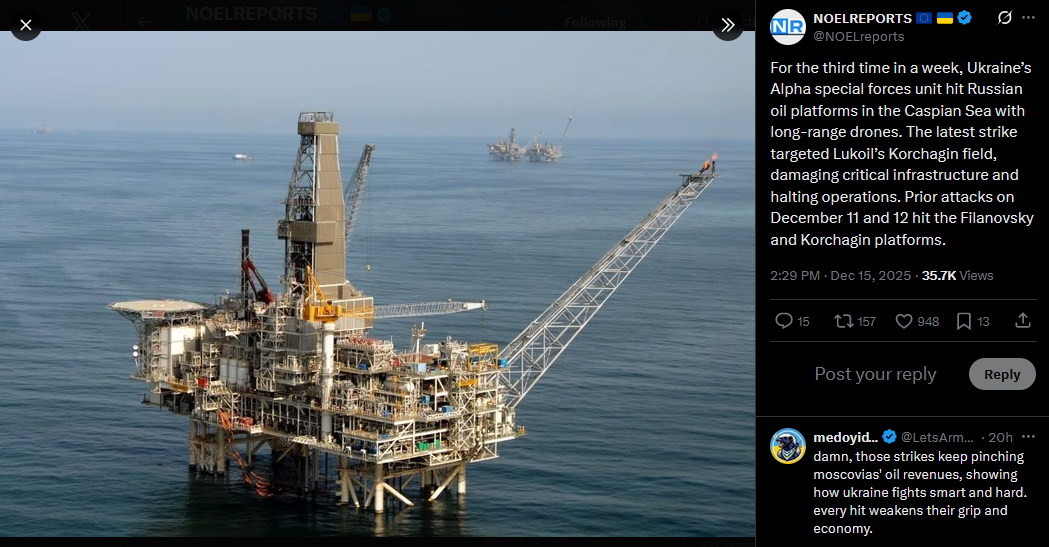Click the back arrow behind the viewer
The width and height of the screenshot is (1049, 547).
tap(144, 22)
